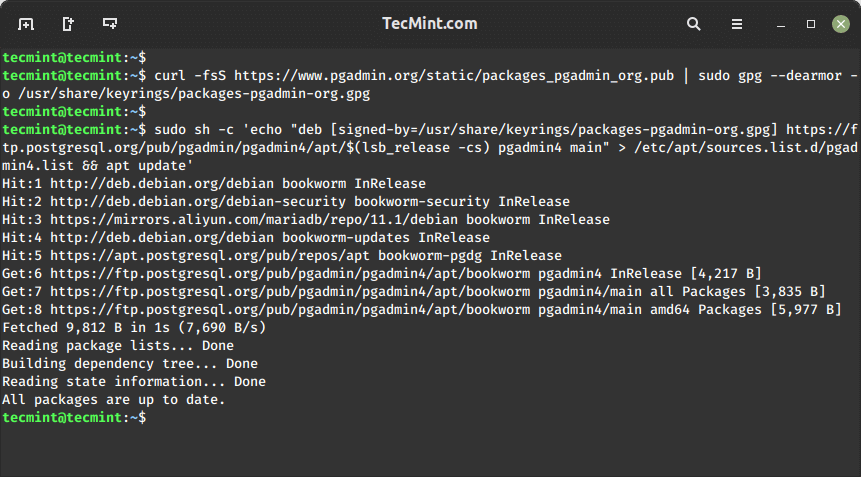
Task: Open the debian-security repository URL
Action: [x=198, y=201]
